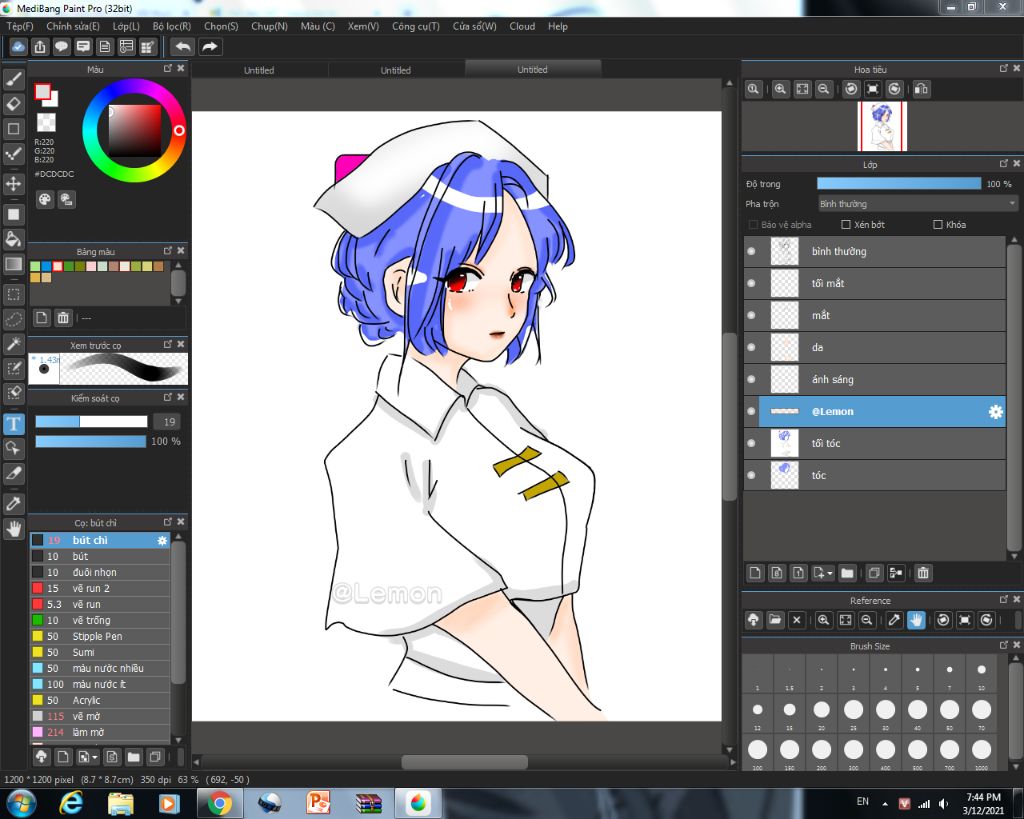The width and height of the screenshot is (1024, 819).
Task: Expand the add-layer dropdown arrow in the Layer panel
Action: click(829, 574)
